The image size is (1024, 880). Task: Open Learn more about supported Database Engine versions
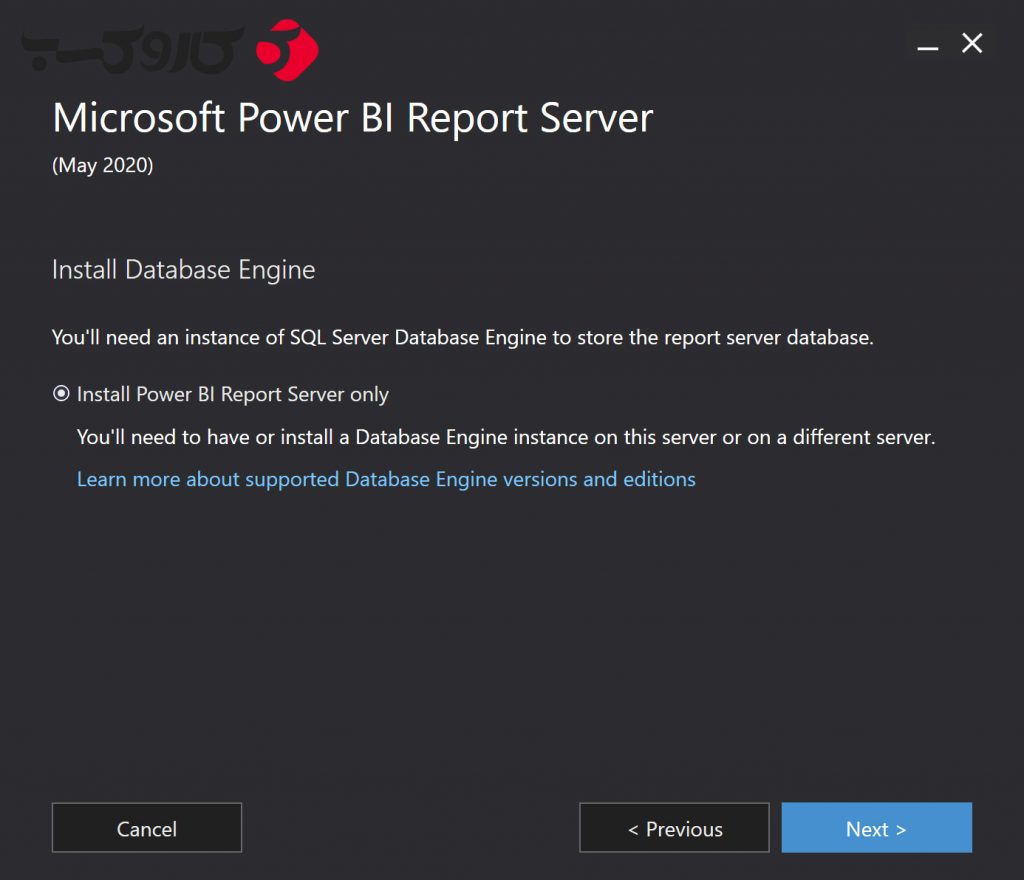[386, 479]
